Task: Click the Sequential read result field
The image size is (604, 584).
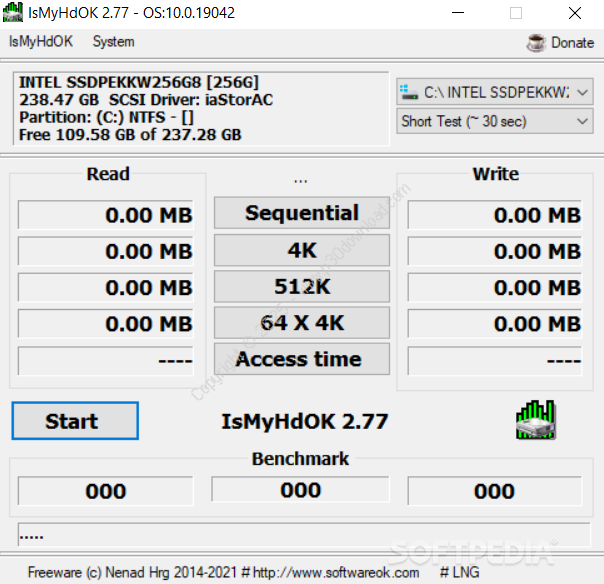Action: click(x=106, y=215)
